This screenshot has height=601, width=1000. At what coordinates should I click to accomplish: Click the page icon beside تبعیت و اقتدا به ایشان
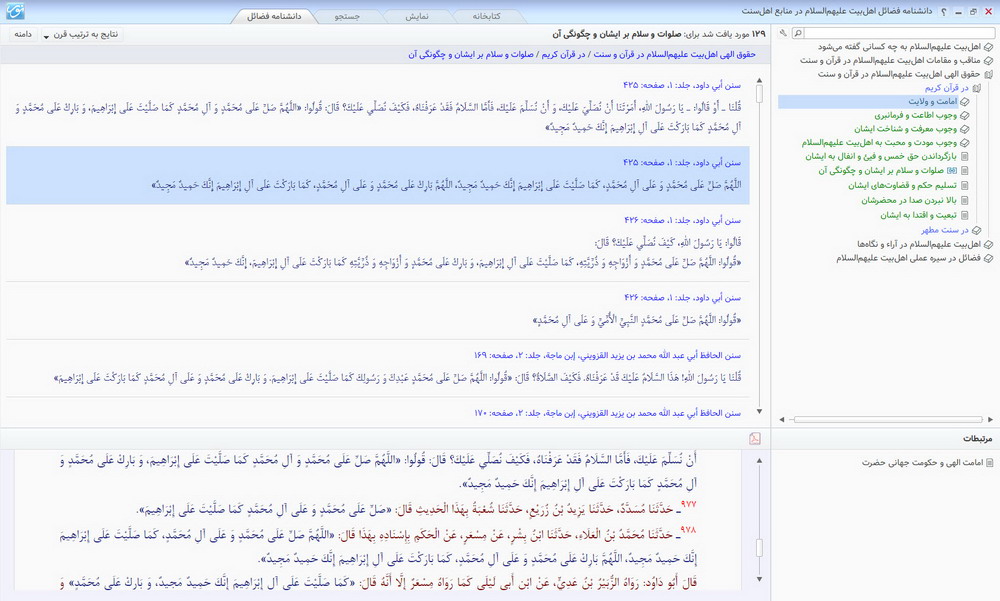[964, 216]
